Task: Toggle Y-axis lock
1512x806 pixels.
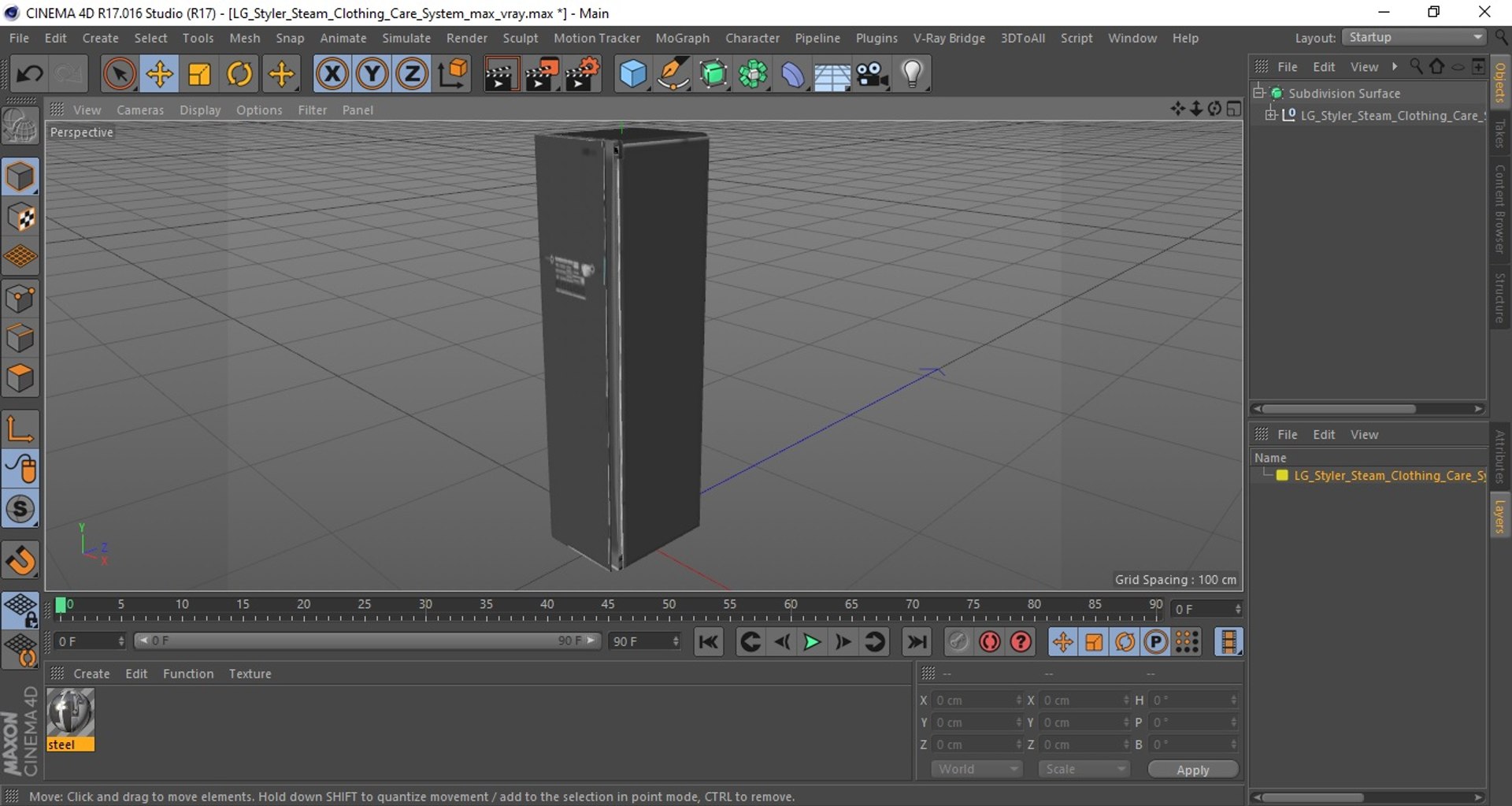Action: click(372, 74)
